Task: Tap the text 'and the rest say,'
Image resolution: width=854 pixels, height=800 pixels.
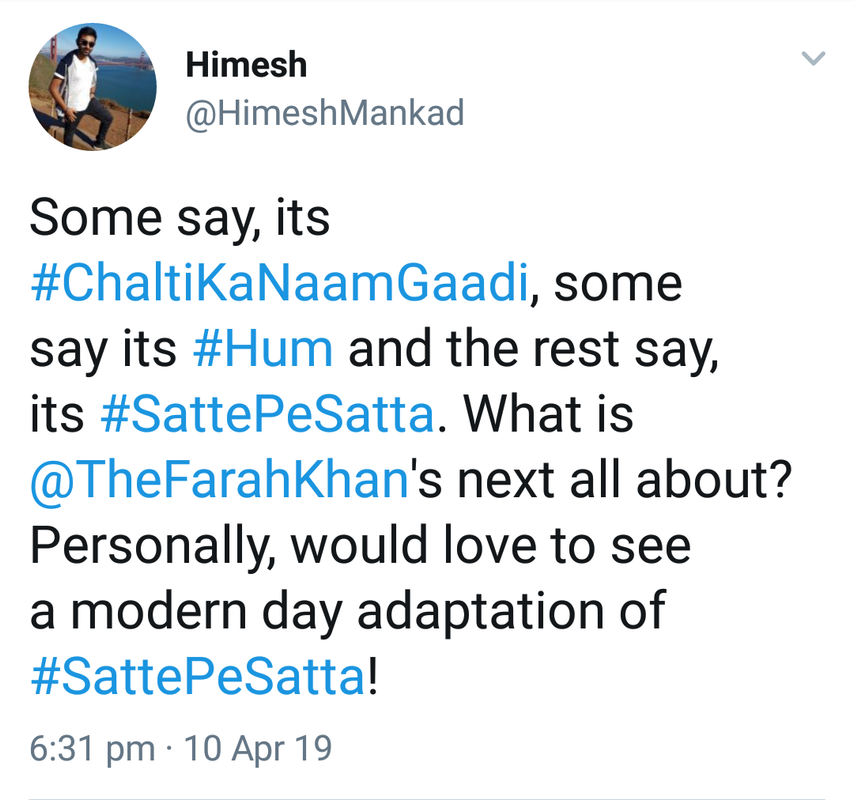Action: tap(534, 350)
